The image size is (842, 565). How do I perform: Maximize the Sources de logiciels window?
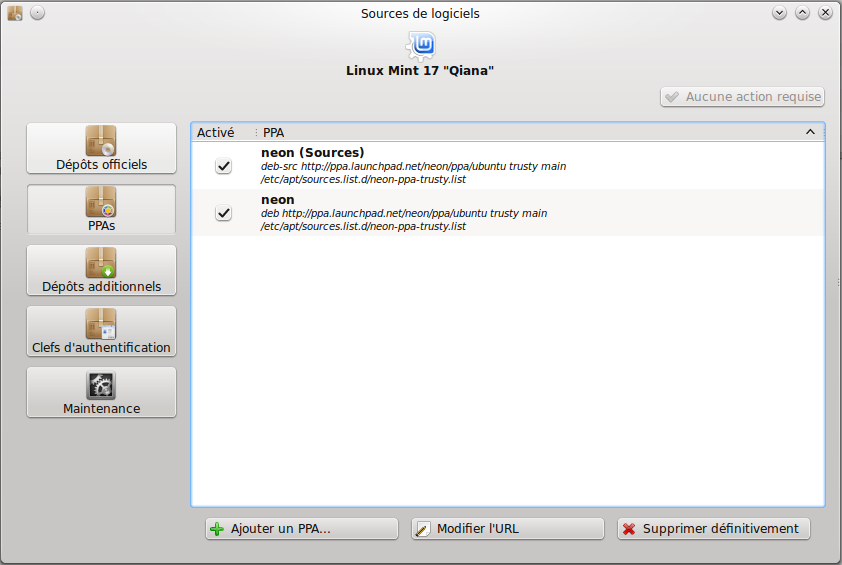[x=802, y=13]
